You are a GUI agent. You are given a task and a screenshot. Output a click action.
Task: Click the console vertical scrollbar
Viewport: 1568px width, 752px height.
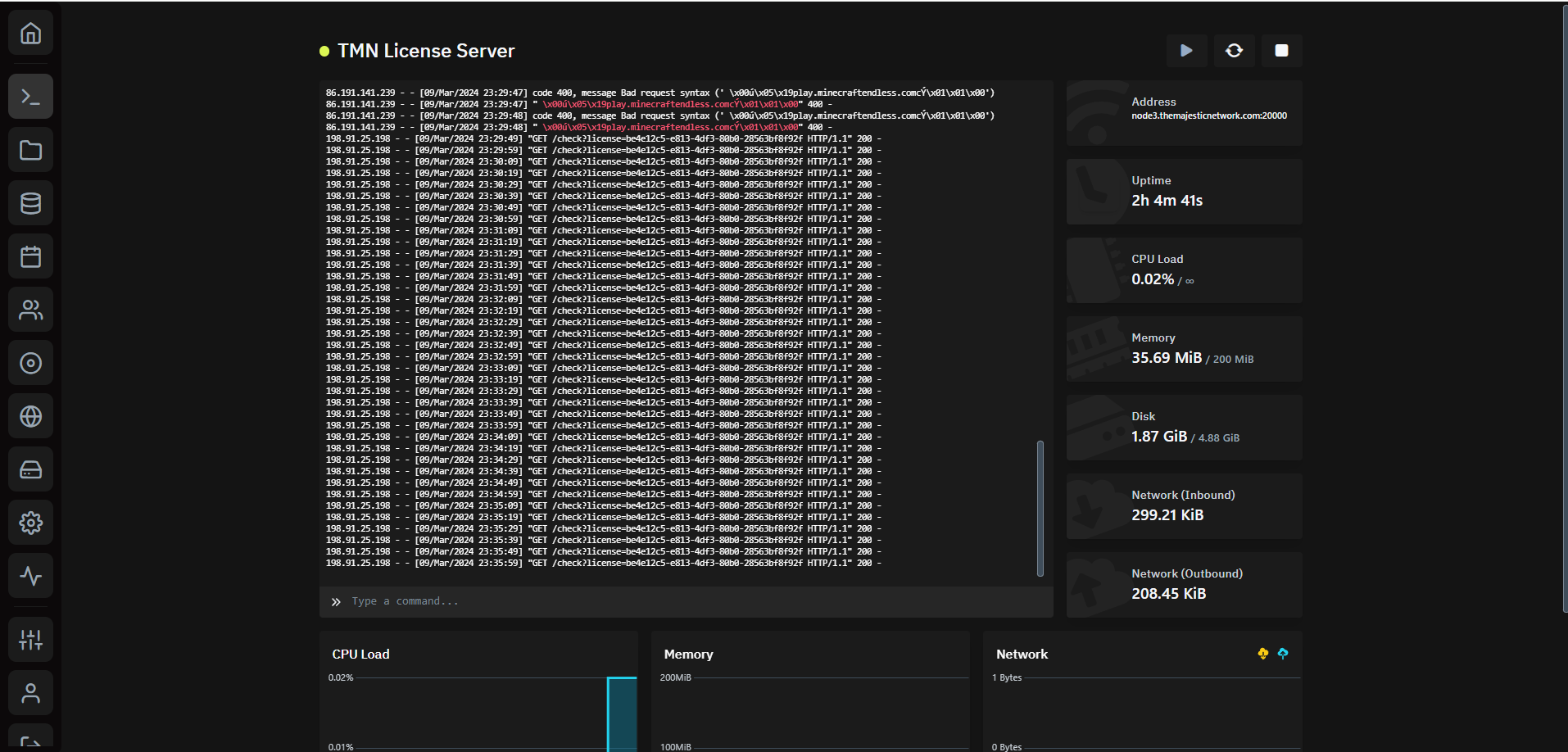[1040, 509]
